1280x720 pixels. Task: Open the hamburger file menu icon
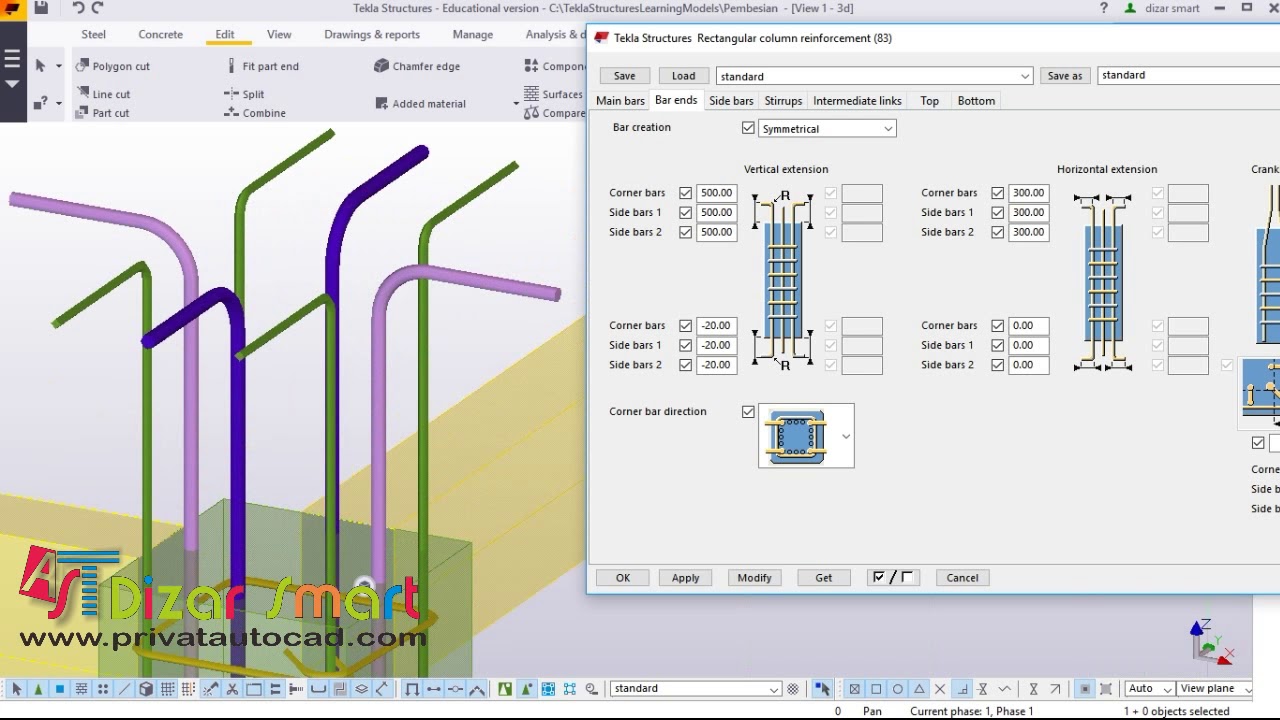[x=12, y=59]
